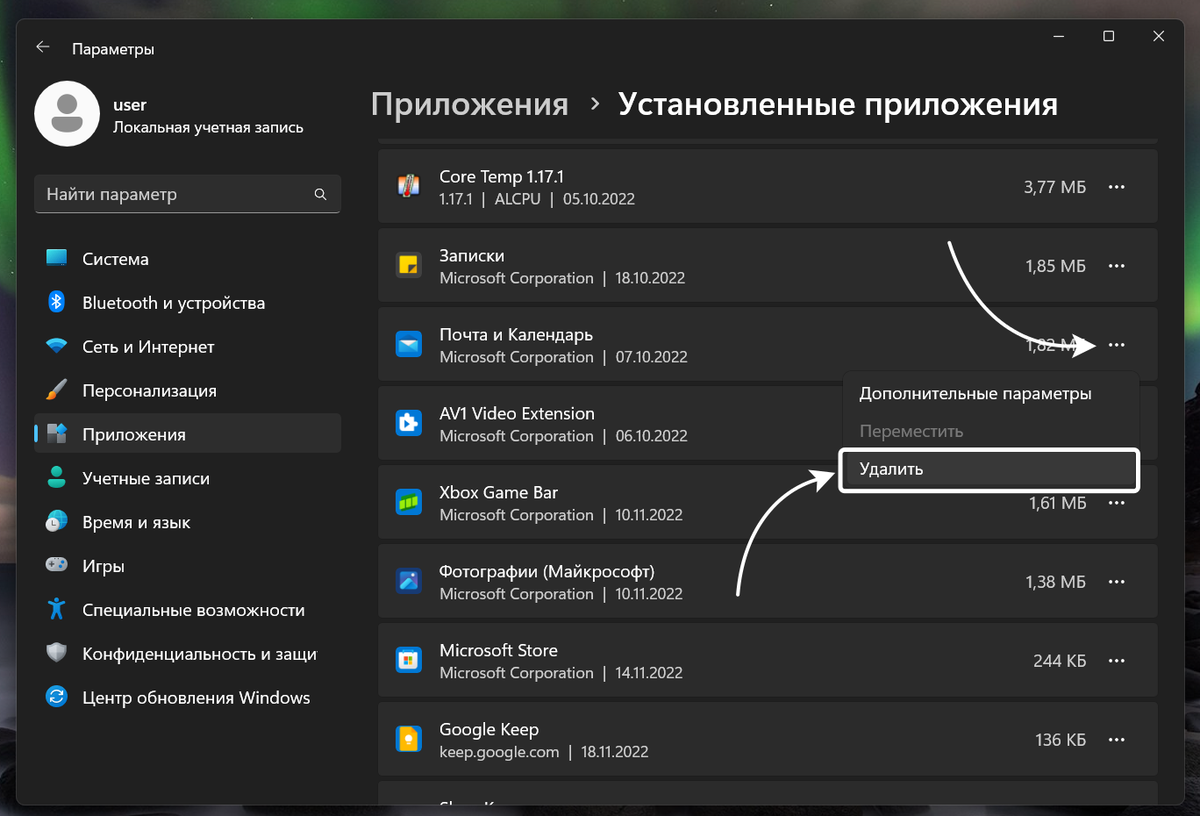The height and width of the screenshot is (816, 1200).
Task: Click the 136 КБ size value
Action: (x=1061, y=740)
